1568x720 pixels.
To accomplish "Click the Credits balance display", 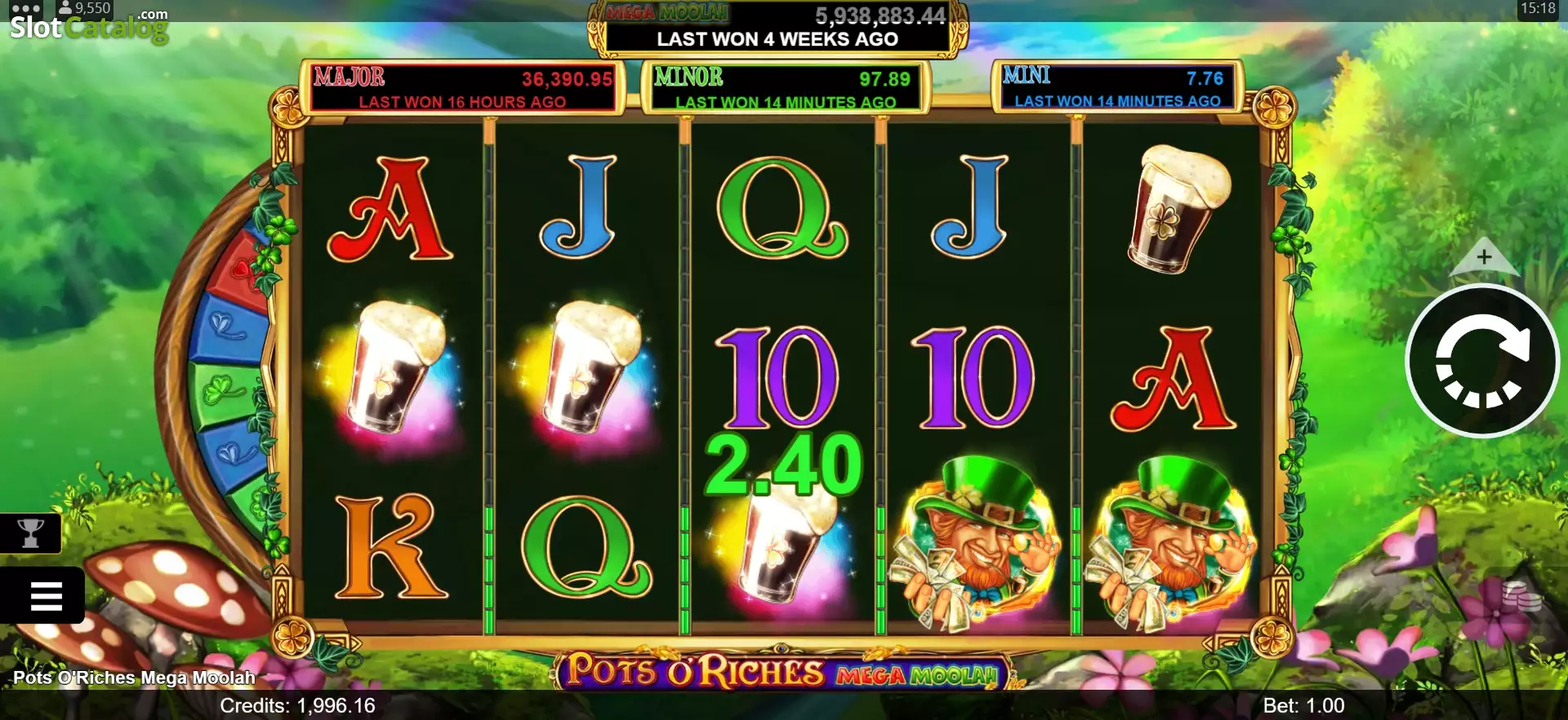I will tap(297, 705).
